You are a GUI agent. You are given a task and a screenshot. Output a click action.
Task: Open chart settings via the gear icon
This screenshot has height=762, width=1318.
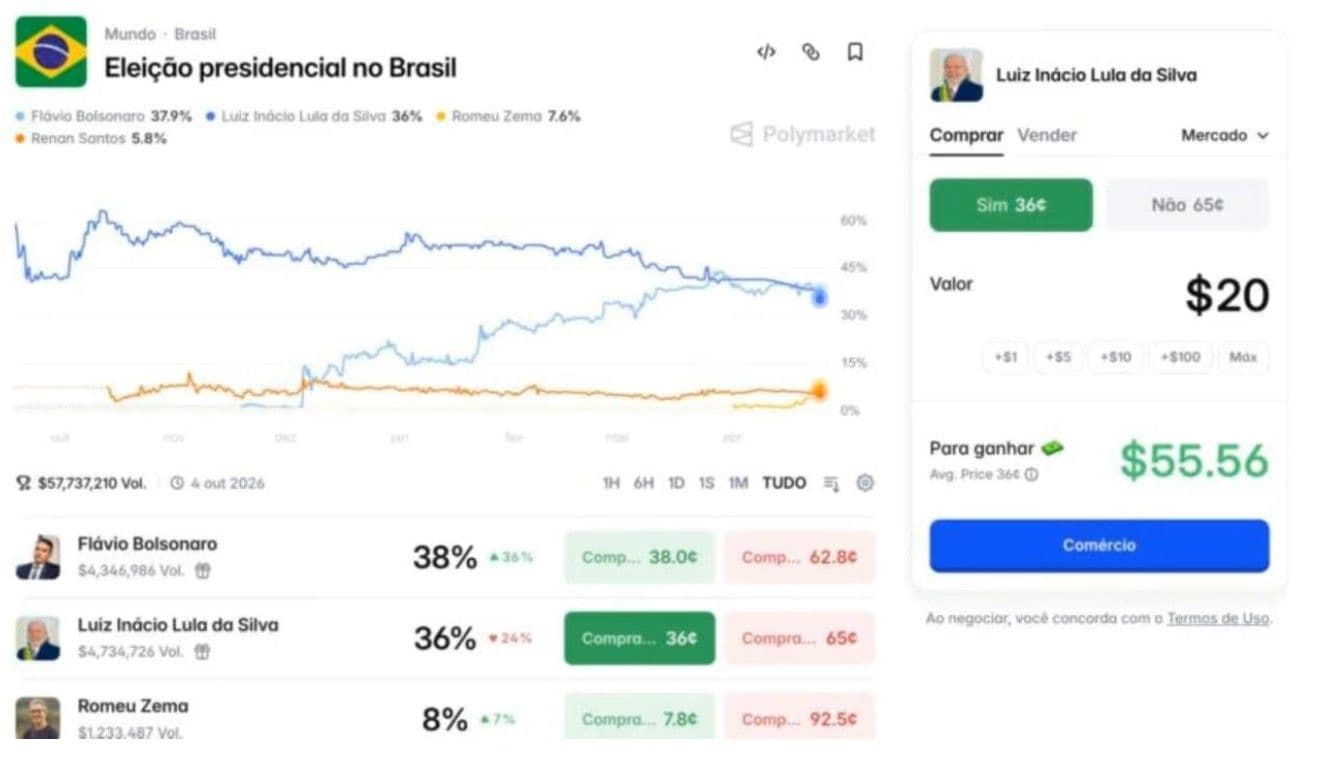point(864,483)
